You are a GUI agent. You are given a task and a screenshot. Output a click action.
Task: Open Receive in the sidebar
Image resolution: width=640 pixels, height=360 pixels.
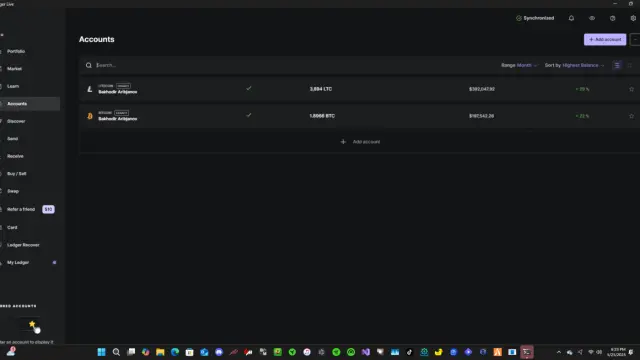15,156
